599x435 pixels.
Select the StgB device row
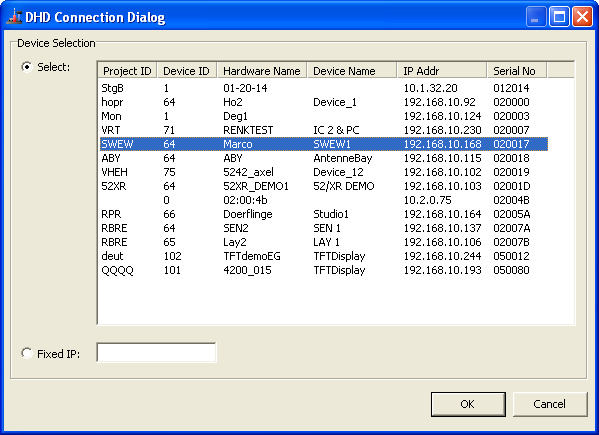pyautogui.click(x=324, y=88)
